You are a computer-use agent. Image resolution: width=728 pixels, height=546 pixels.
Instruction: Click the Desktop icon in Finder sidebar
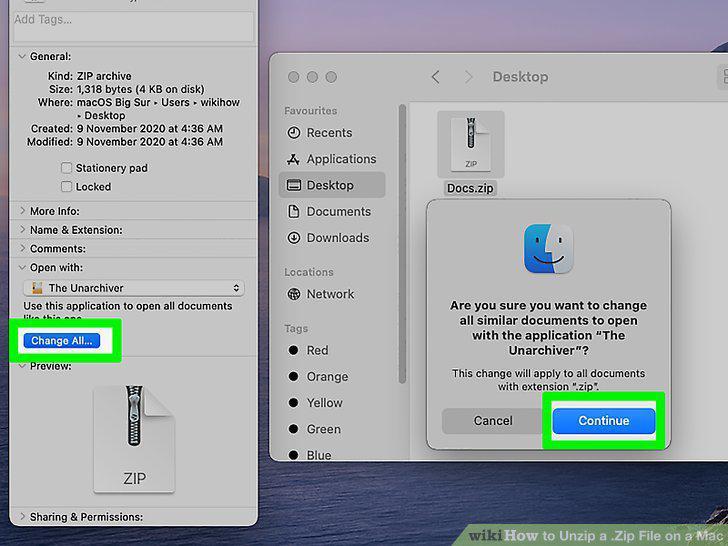click(294, 185)
